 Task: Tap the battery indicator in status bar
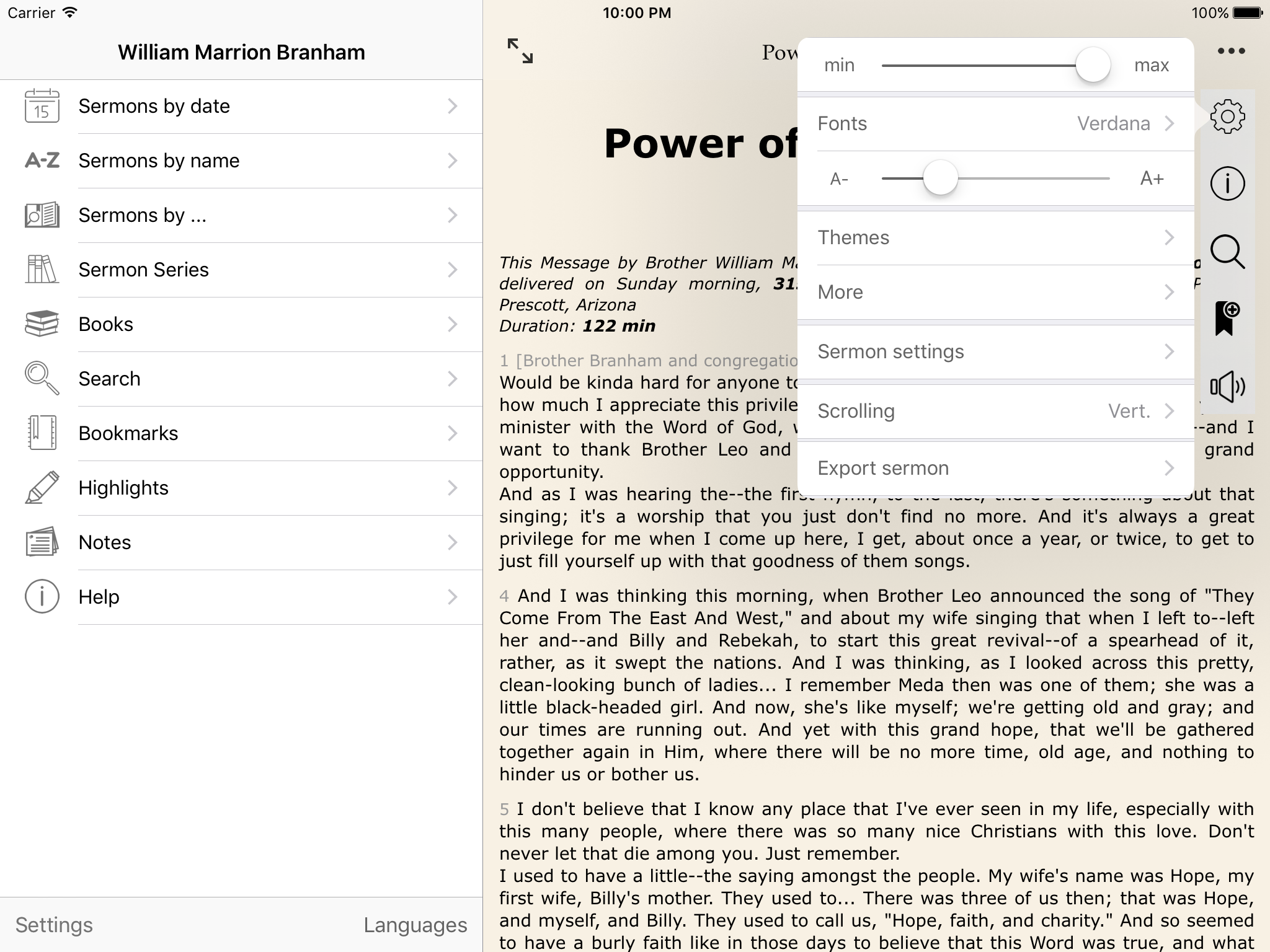(x=1246, y=12)
